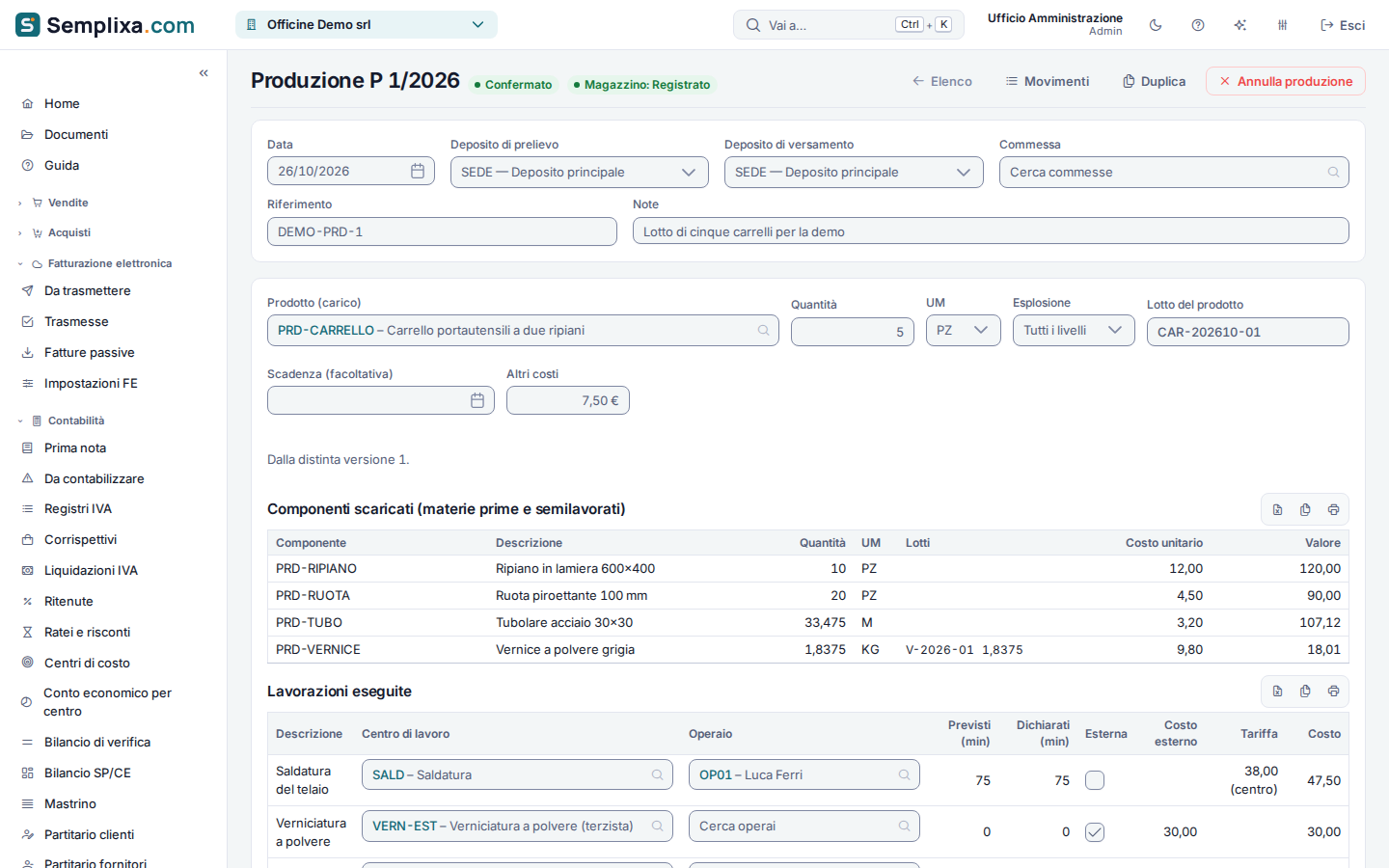Click the Riferimento field DEMO-PRD-1
Image resolution: width=1389 pixels, height=868 pixels.
442,231
